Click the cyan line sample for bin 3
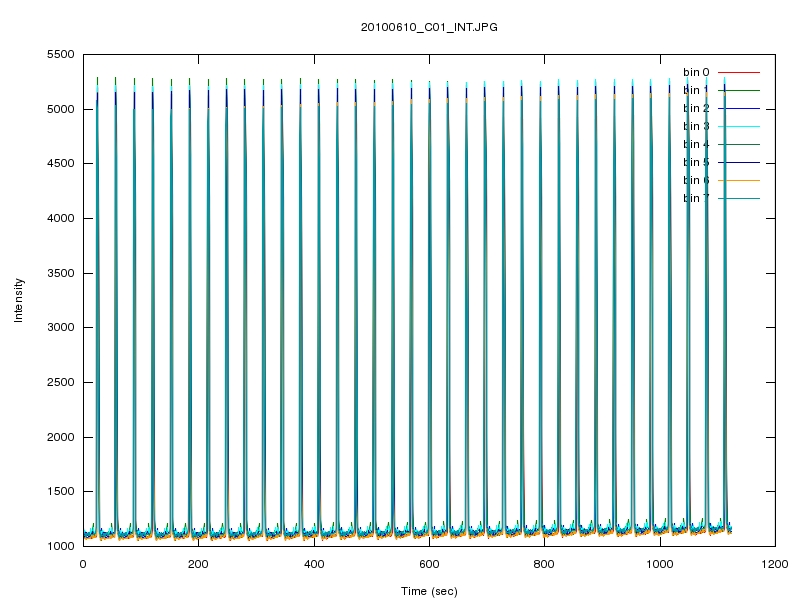Viewport: 800px width, 600px height. coord(739,127)
